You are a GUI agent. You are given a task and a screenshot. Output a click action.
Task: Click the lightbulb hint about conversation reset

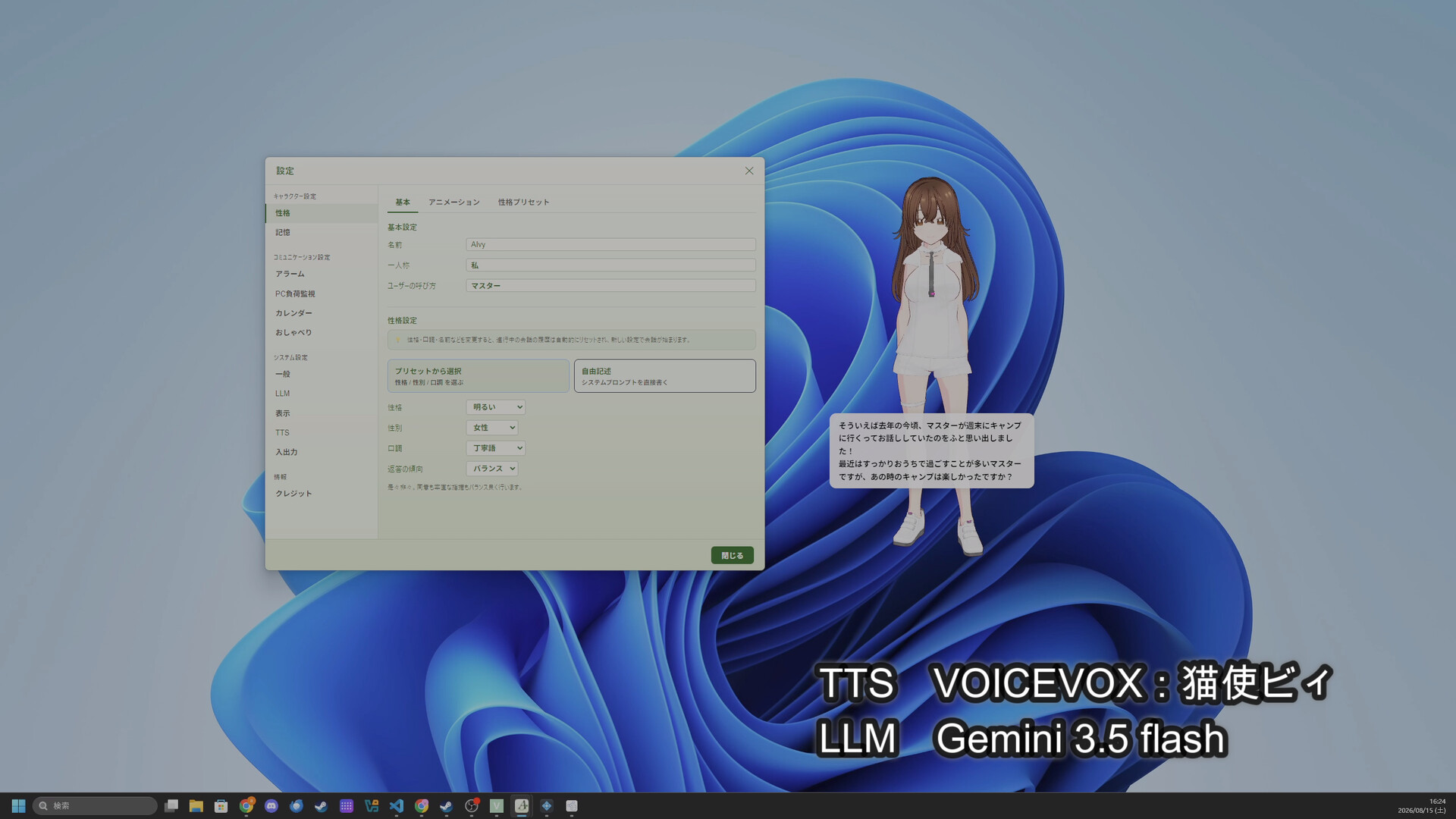(x=571, y=340)
